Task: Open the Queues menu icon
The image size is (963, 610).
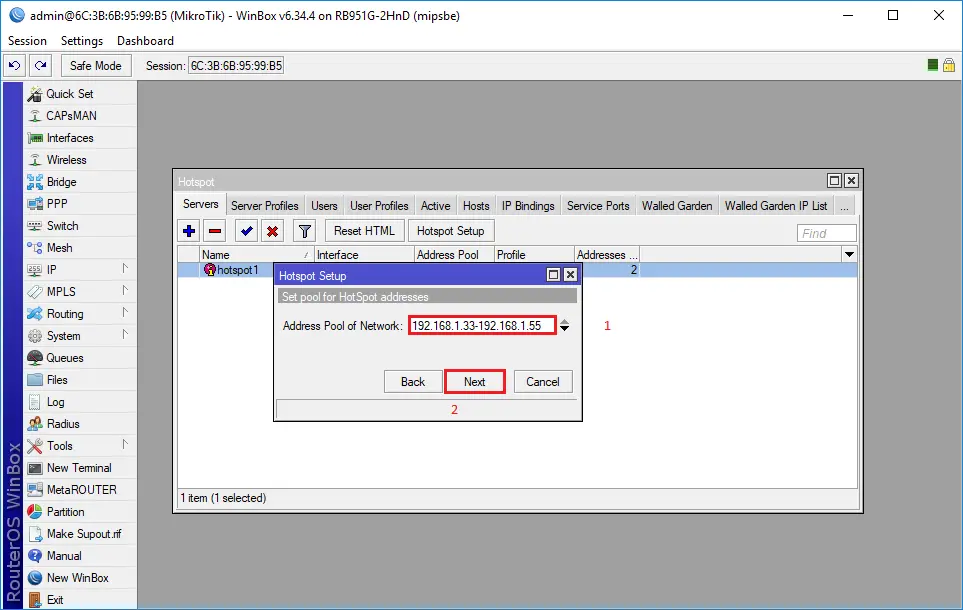Action: tap(35, 358)
